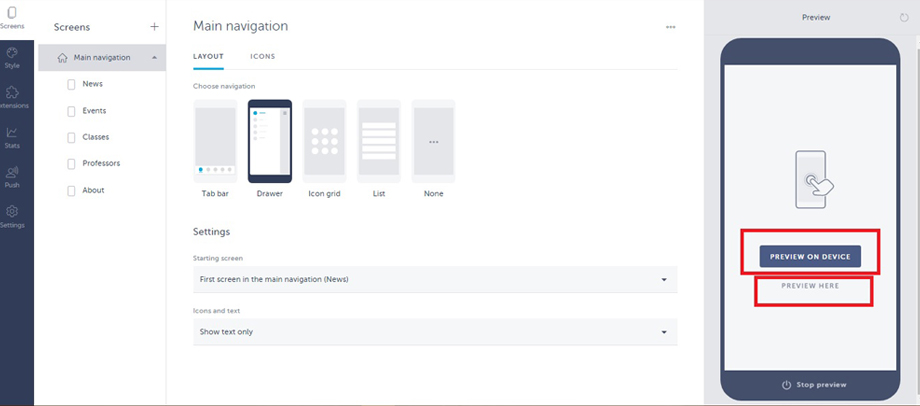Click the Preview on Device button
The height and width of the screenshot is (406, 920).
(x=810, y=256)
